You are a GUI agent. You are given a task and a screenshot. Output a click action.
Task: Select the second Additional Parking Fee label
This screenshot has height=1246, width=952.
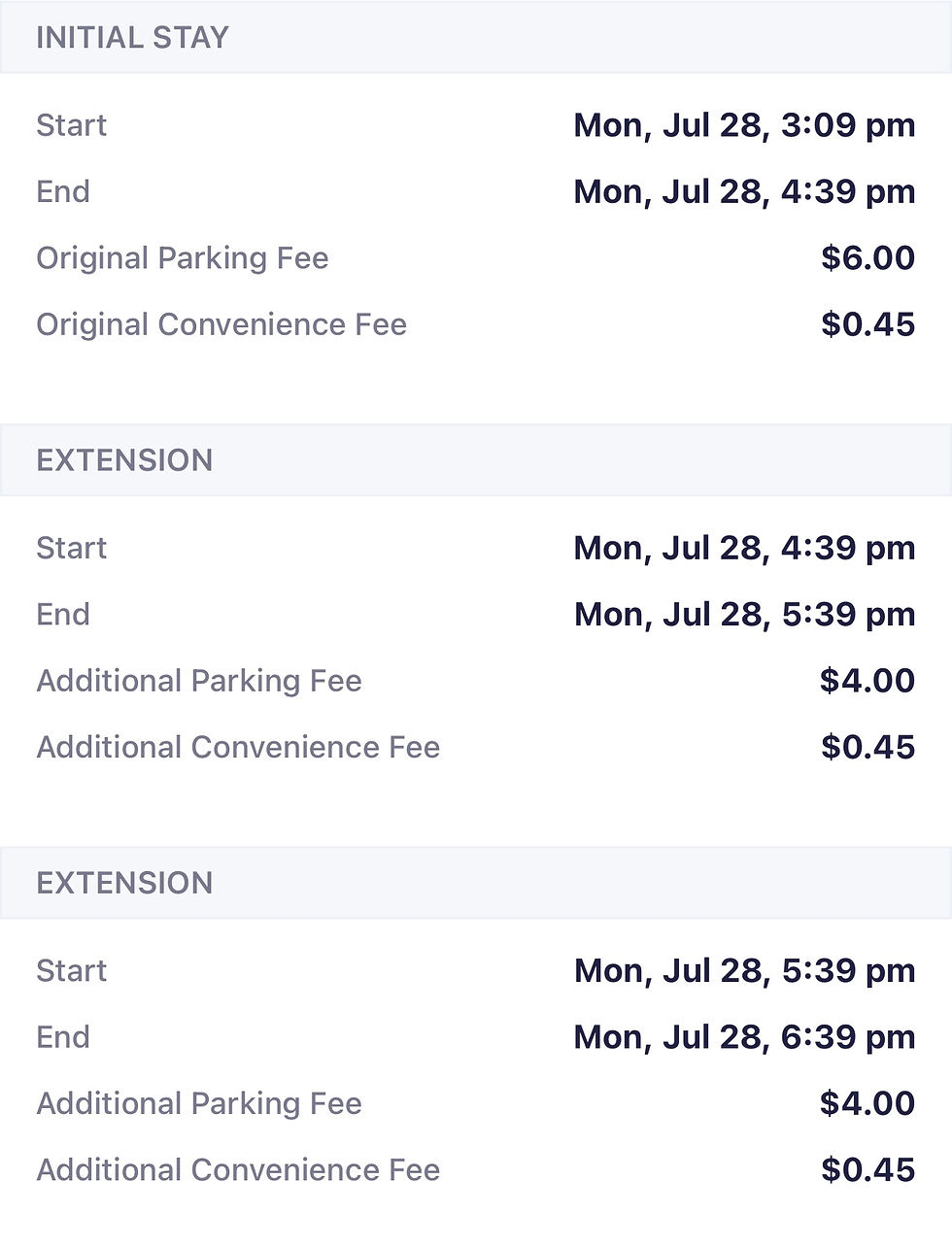point(199,1103)
